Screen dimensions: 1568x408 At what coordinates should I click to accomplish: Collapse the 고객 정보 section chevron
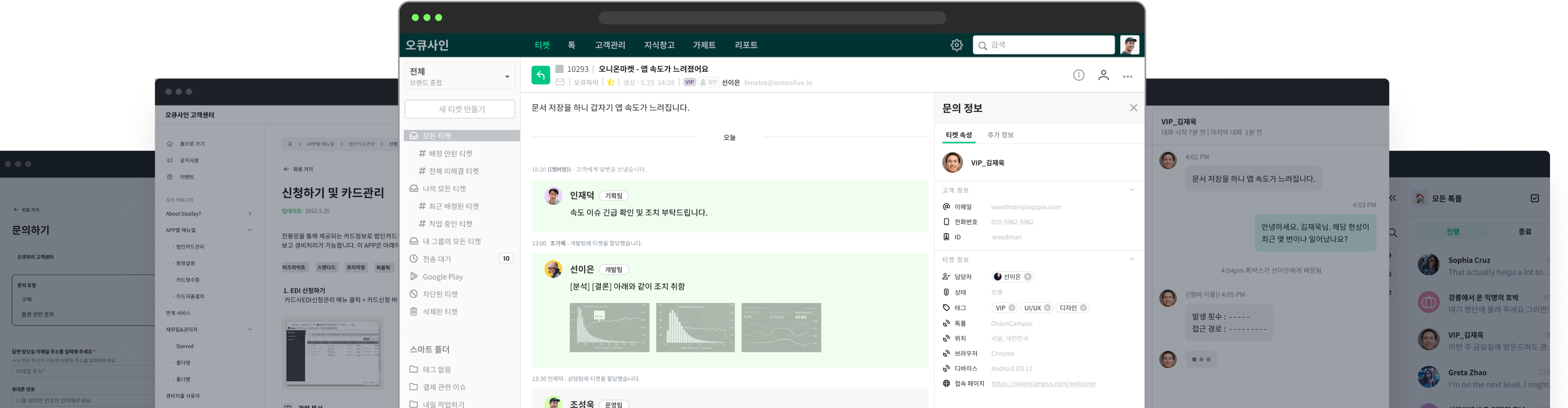pyautogui.click(x=1132, y=190)
